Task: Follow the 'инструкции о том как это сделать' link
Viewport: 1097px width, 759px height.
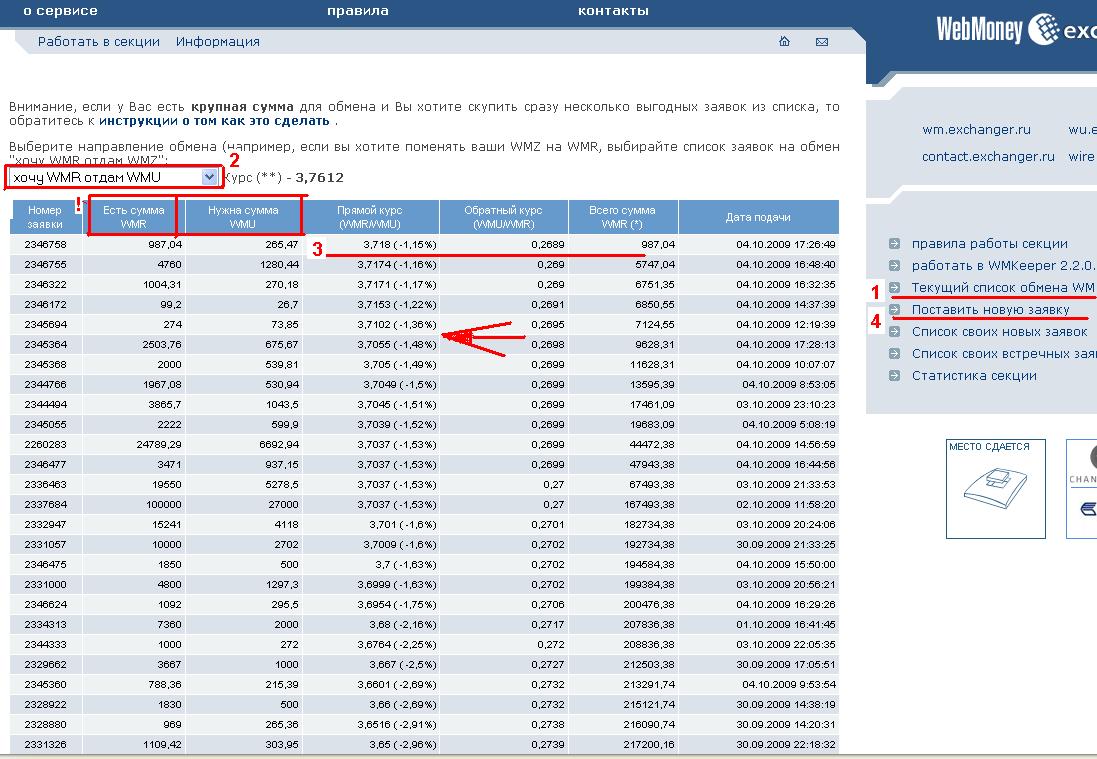Action: pos(214,121)
